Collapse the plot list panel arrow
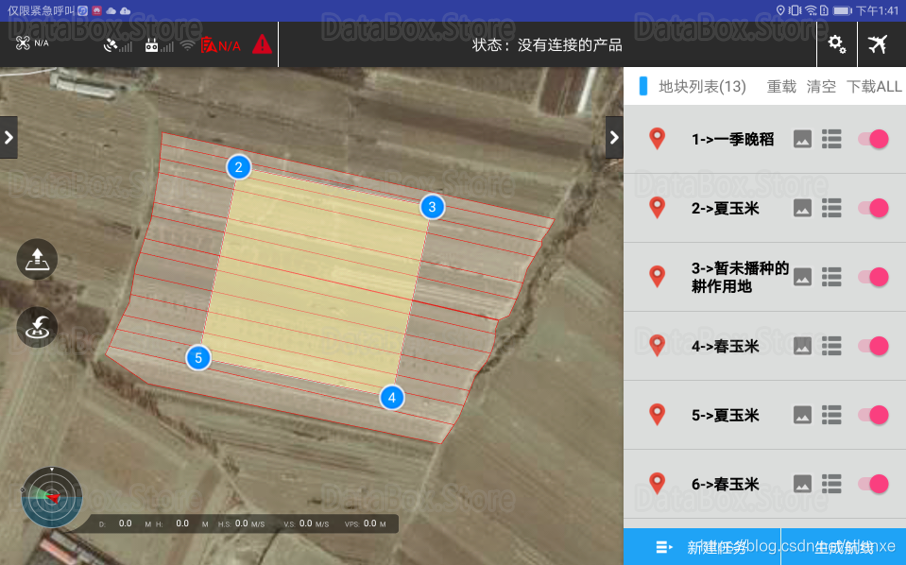Screen dimensions: 906x565 click(x=614, y=137)
